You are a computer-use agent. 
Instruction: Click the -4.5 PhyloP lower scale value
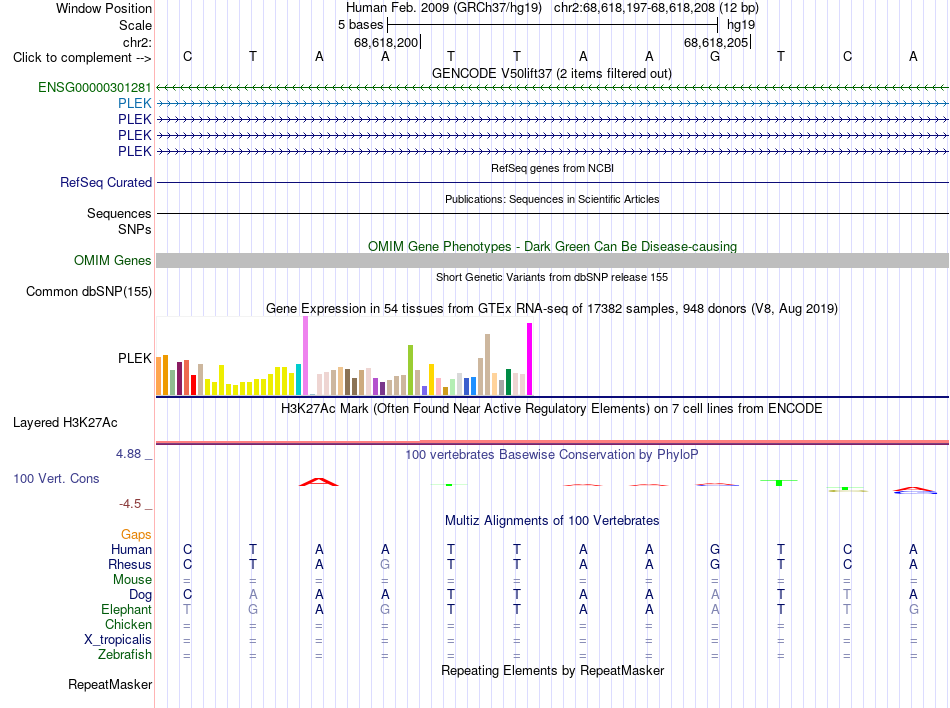click(x=130, y=504)
